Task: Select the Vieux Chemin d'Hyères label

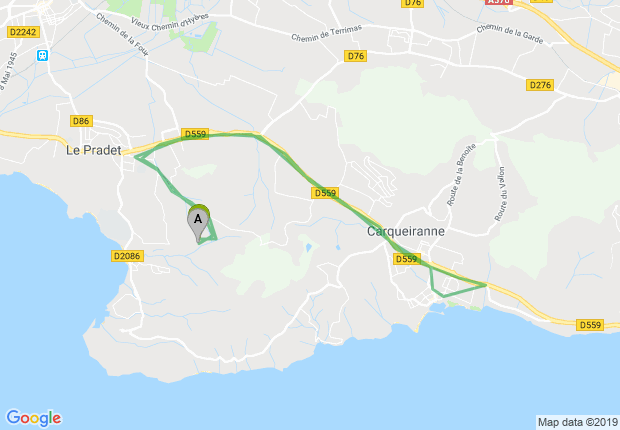Action: (170, 23)
